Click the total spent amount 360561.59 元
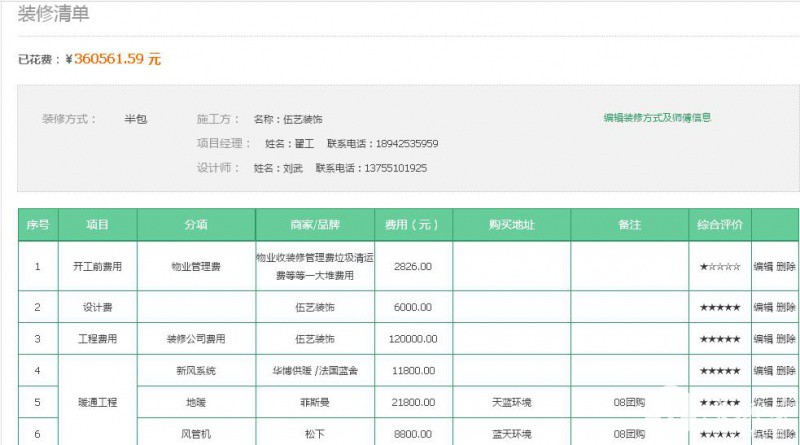Viewport: 800px width, 445px height. (117, 59)
